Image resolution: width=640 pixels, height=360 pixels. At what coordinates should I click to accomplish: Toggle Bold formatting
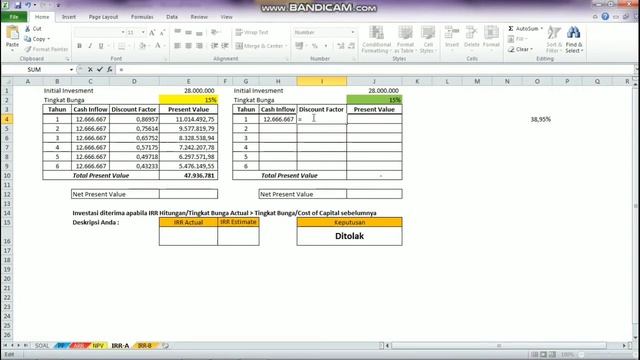point(80,46)
